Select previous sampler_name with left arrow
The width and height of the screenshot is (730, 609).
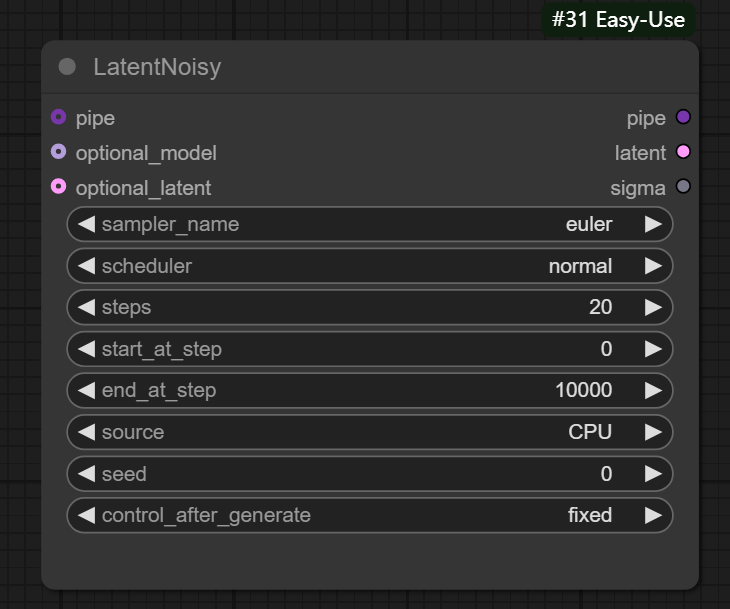tap(86, 224)
